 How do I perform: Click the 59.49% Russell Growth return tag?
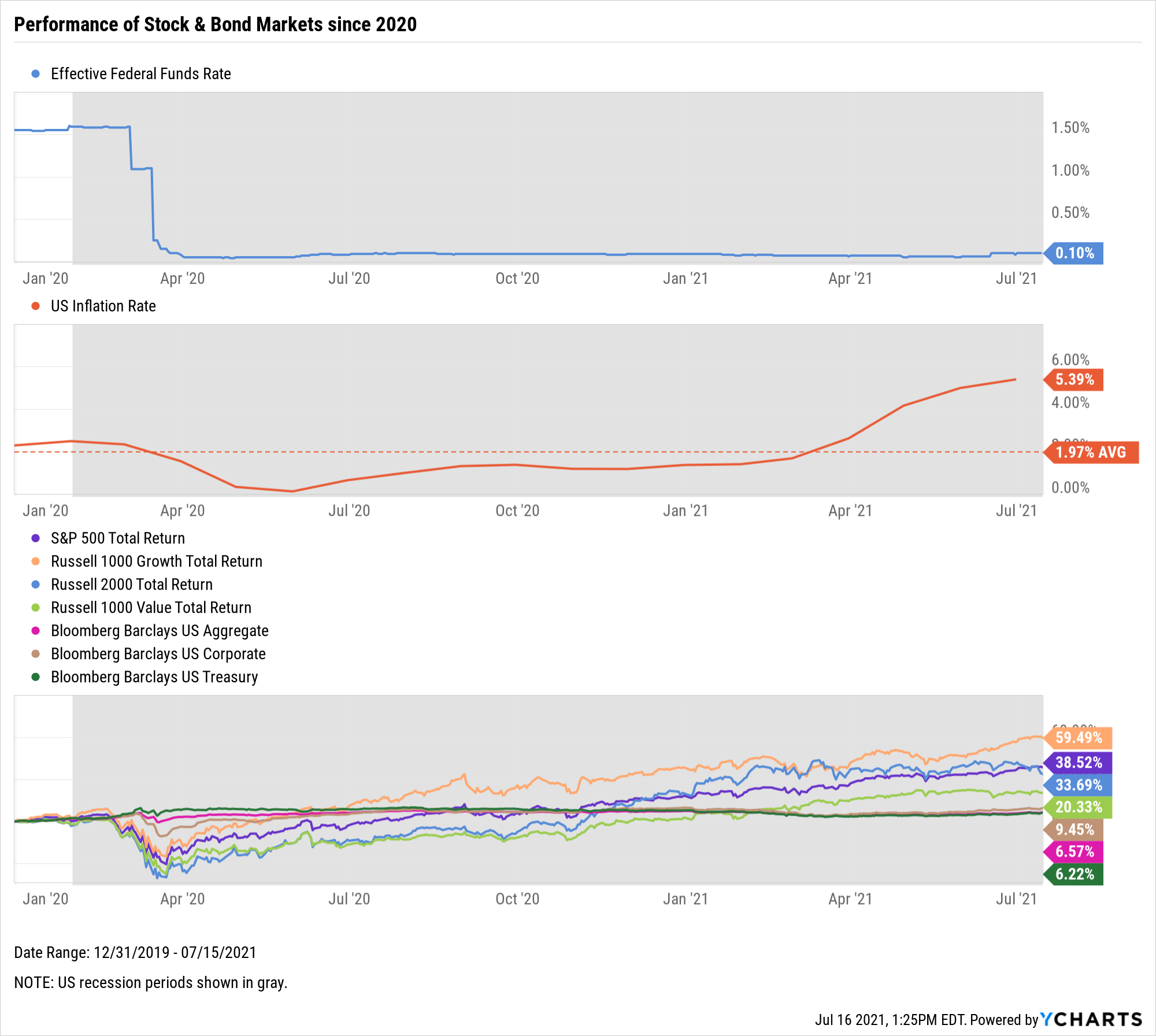(1078, 738)
